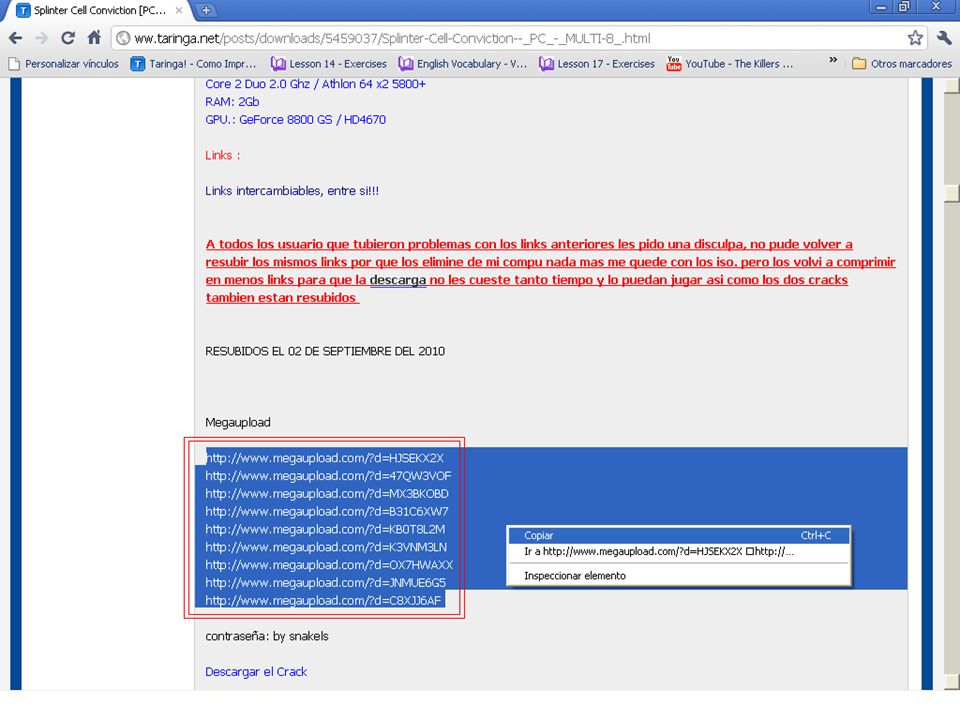Click the megaupload link ending C8XJJ6AF
960x720 pixels.
coord(323,601)
